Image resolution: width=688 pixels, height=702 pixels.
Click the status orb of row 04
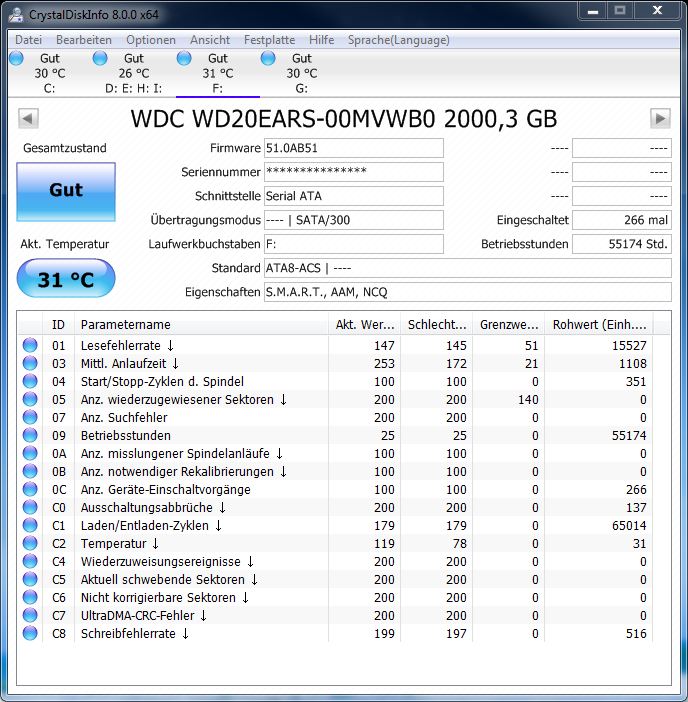click(x=30, y=381)
